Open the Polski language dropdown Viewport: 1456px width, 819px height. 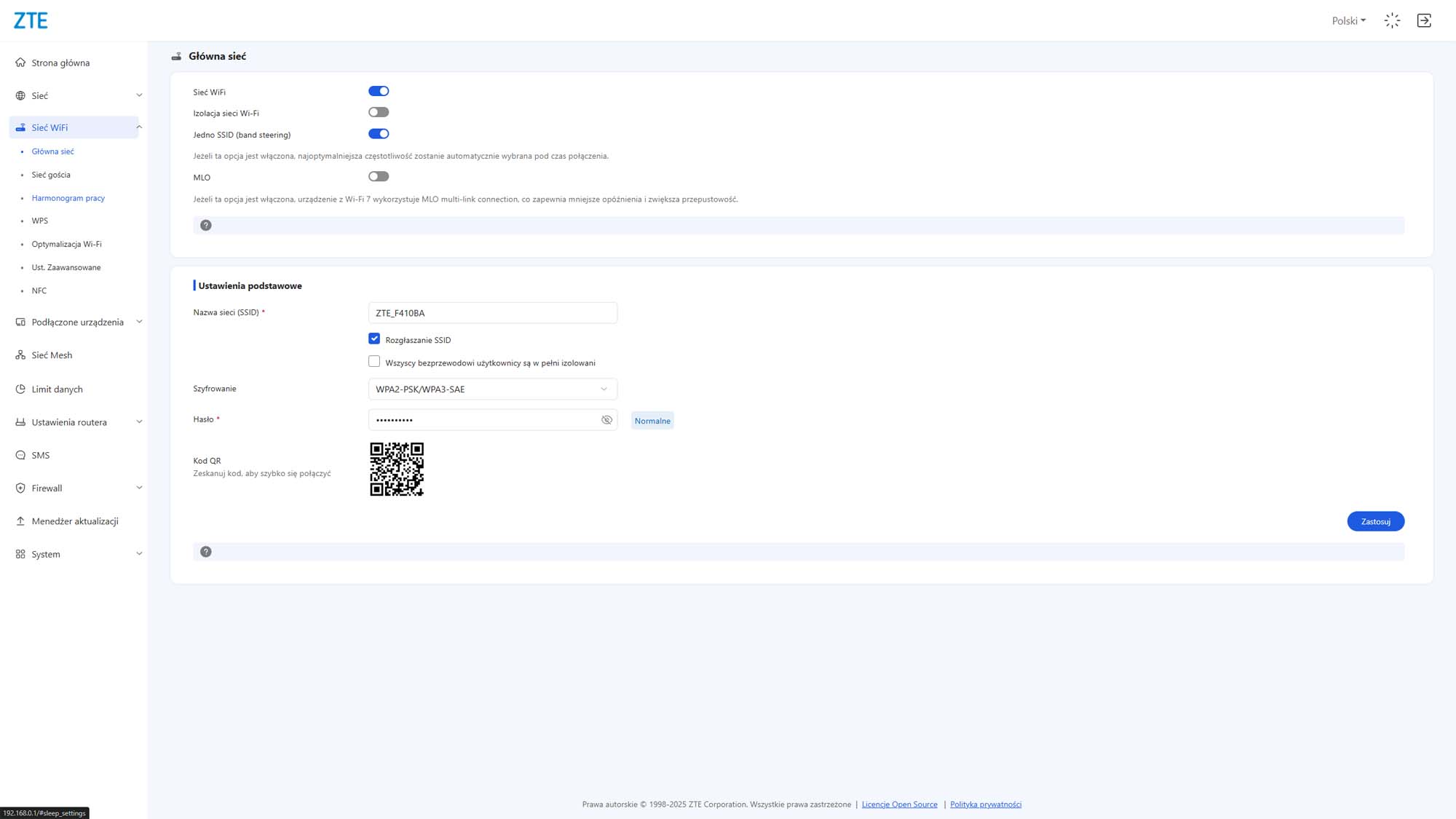point(1349,20)
